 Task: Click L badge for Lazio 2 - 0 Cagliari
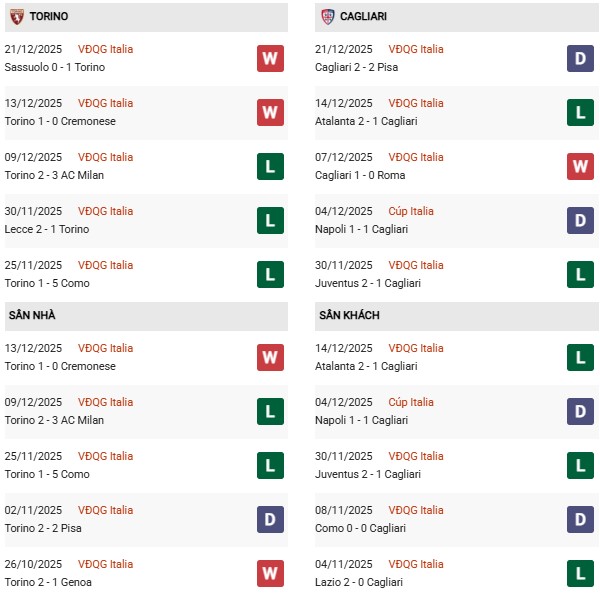point(581,573)
